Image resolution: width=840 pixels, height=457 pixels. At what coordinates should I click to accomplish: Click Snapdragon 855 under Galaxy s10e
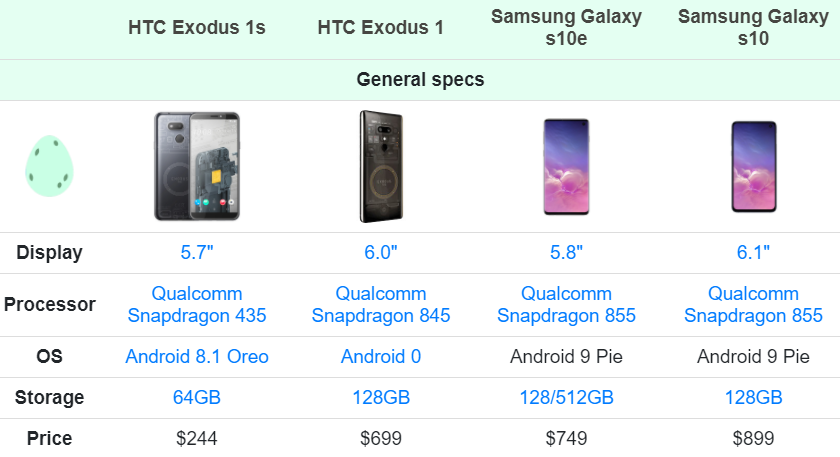566,304
